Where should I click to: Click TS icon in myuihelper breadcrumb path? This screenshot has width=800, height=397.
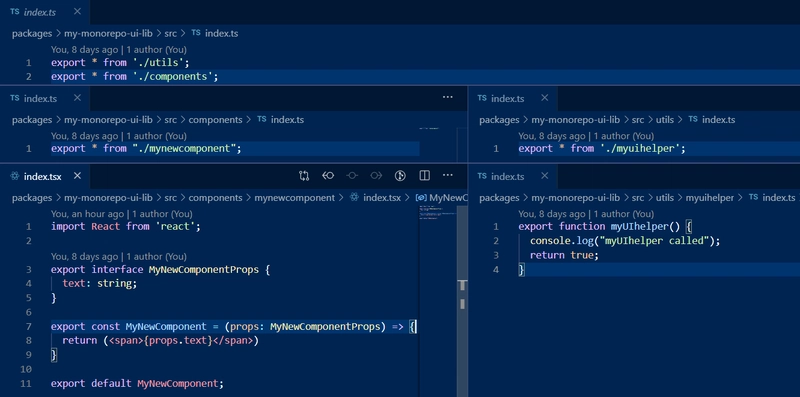(x=753, y=197)
